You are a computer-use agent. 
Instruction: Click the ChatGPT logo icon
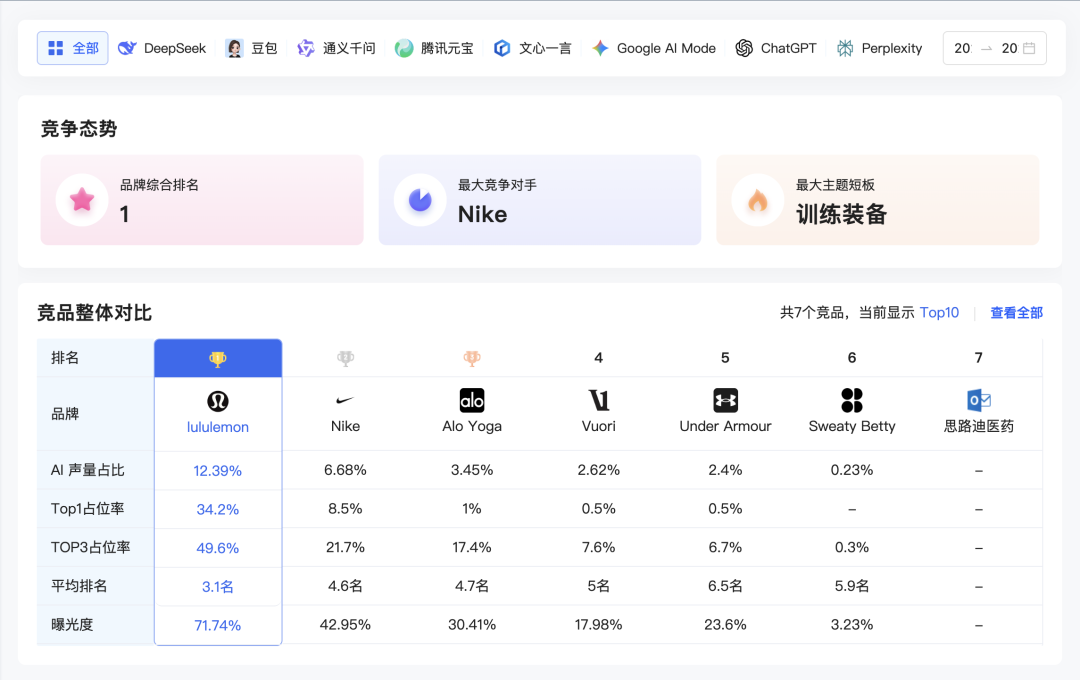point(744,48)
